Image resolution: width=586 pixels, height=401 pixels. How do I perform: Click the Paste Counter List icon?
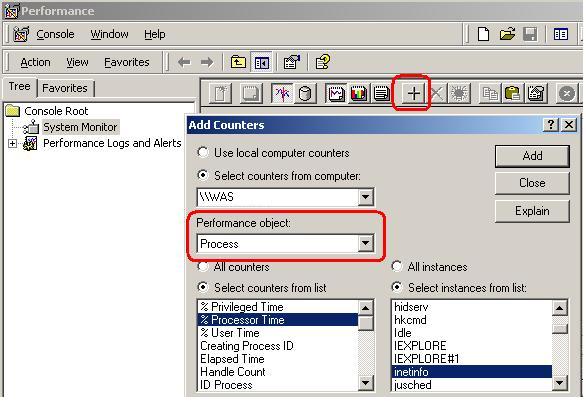[x=513, y=93]
